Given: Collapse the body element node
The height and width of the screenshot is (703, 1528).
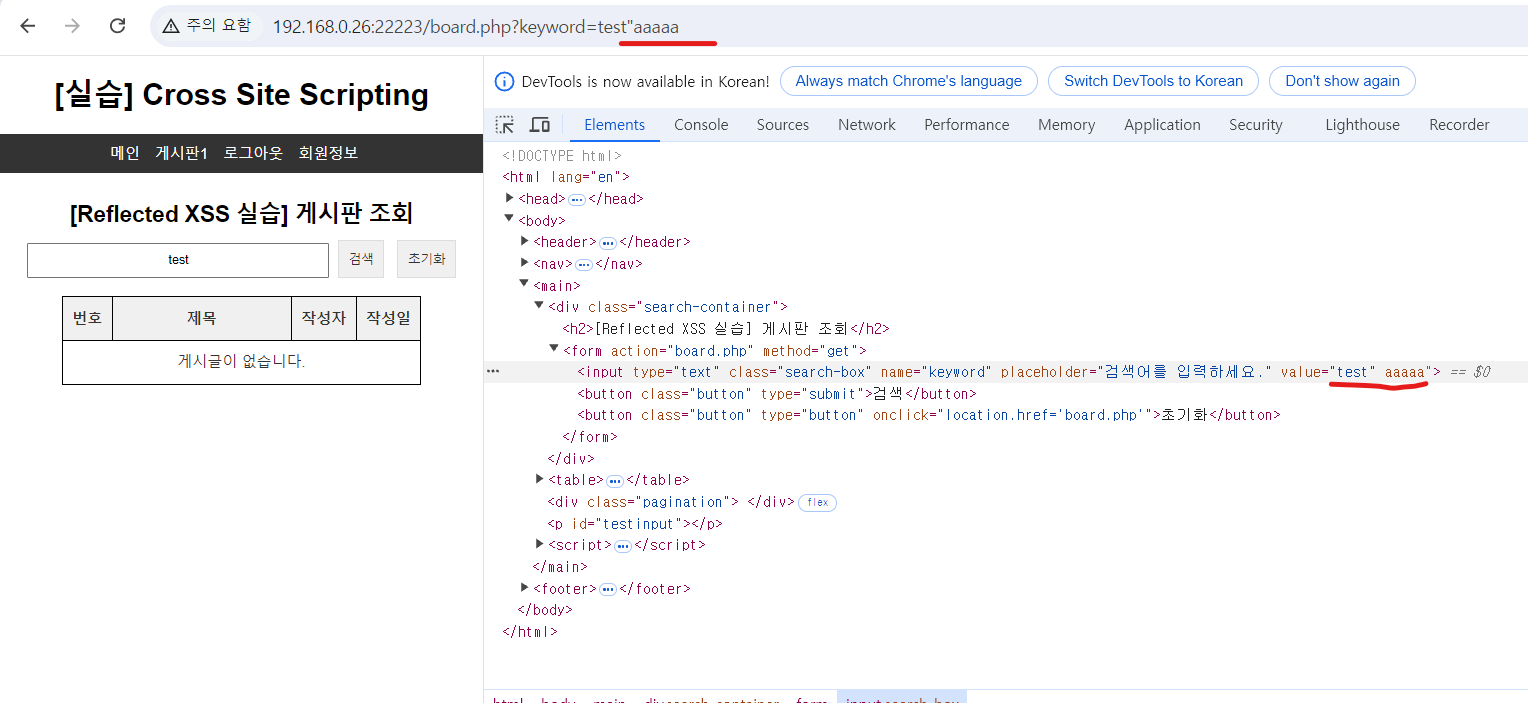Looking at the screenshot, I should tap(509, 220).
